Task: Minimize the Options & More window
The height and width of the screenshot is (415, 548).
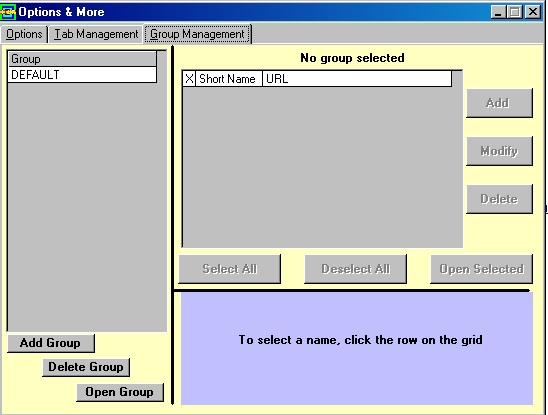Action: coord(498,12)
